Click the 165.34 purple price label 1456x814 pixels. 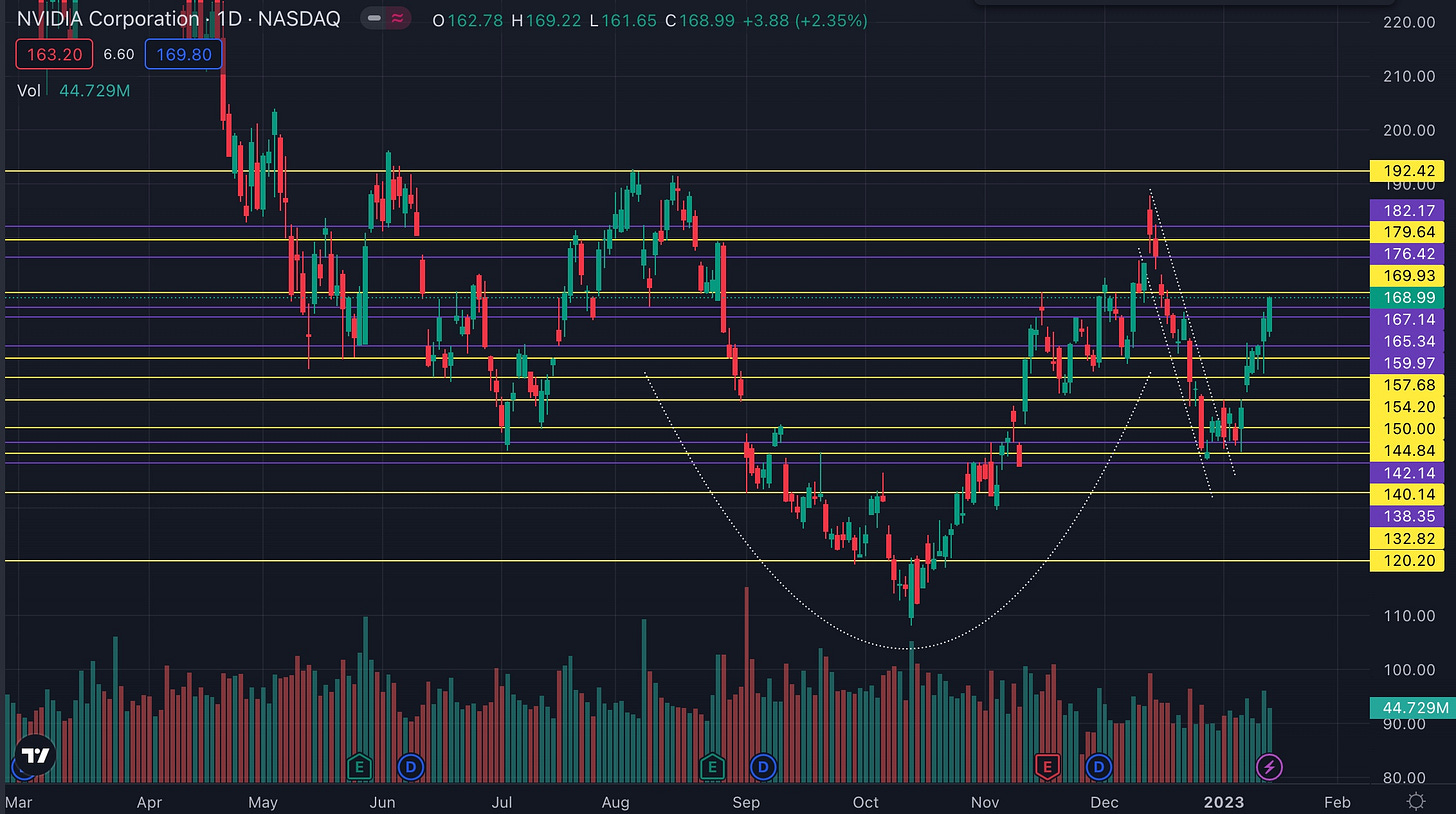1407,341
